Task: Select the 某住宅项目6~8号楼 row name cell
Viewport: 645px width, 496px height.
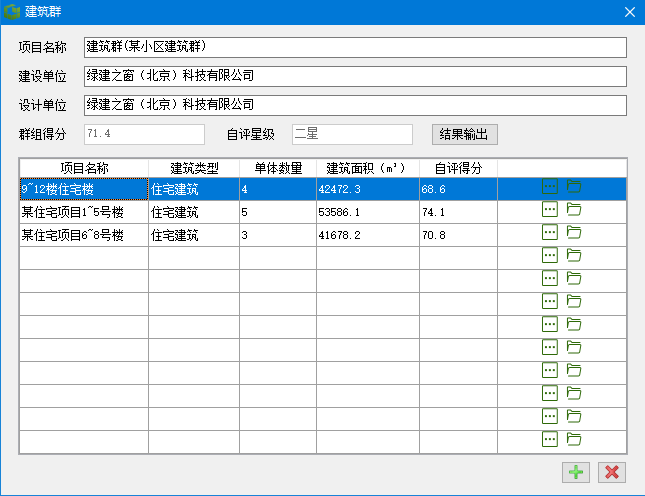Action: point(84,235)
